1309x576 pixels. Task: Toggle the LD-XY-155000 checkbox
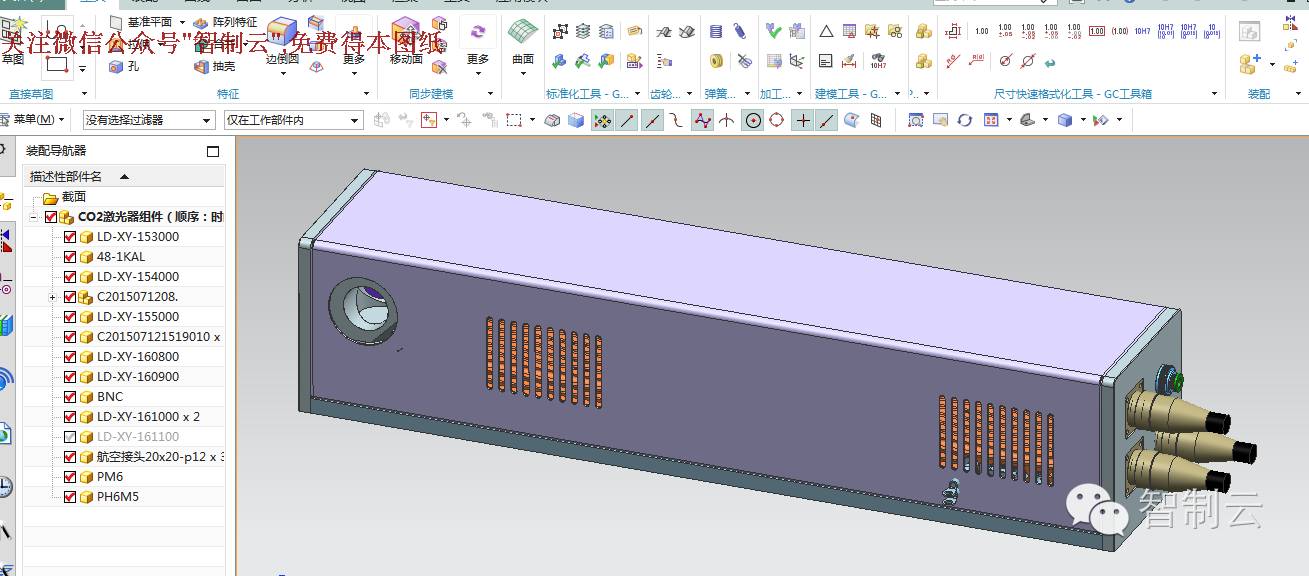click(70, 317)
